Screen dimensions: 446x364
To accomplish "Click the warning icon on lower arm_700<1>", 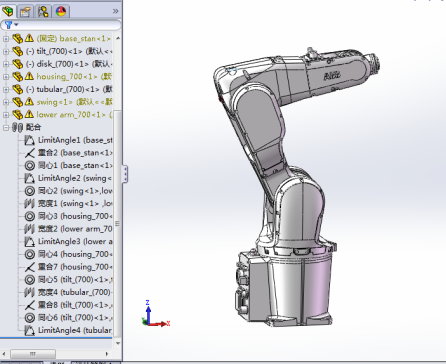I will point(29,114).
